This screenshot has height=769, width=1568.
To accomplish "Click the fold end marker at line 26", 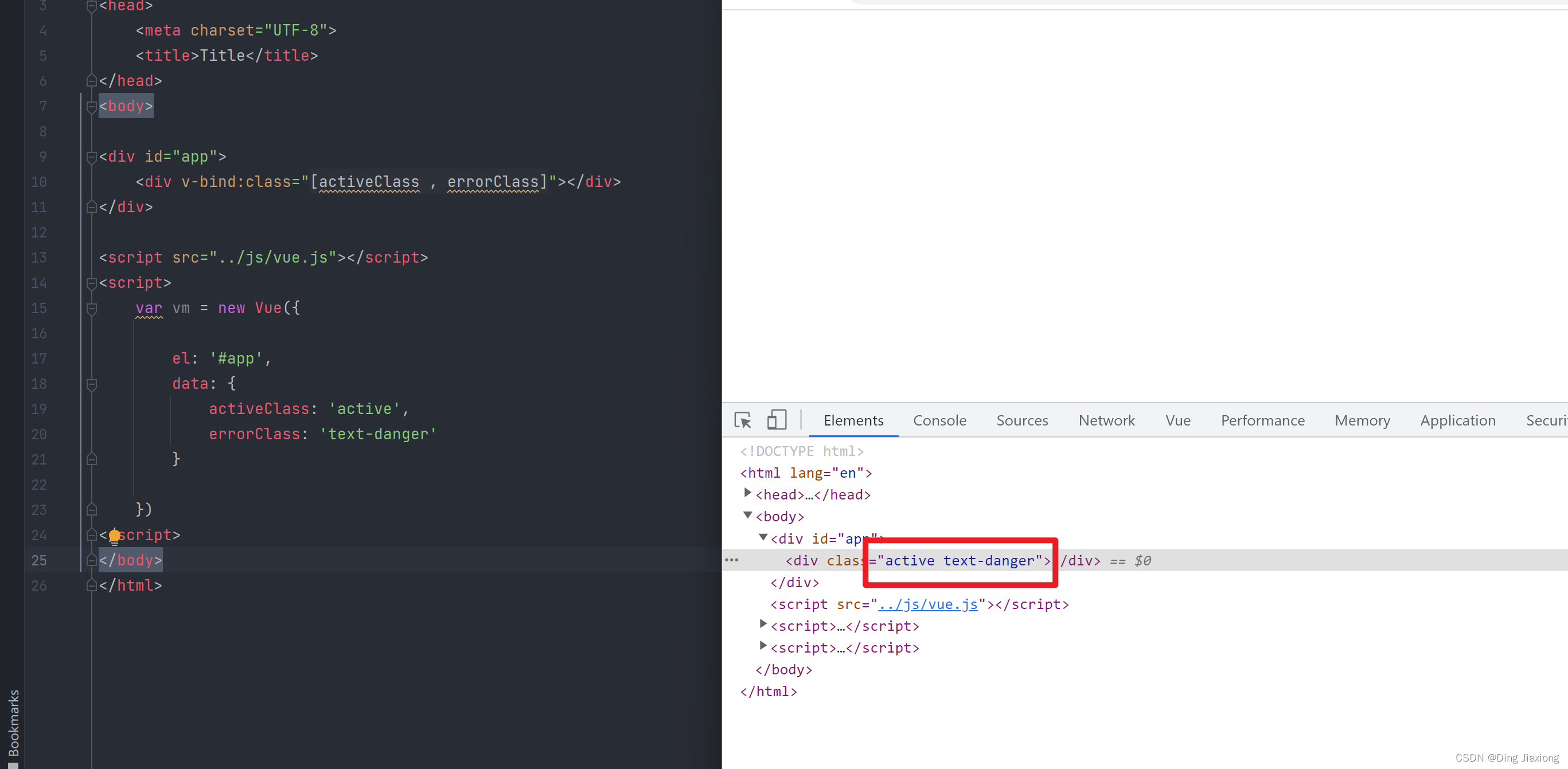I will tap(91, 585).
